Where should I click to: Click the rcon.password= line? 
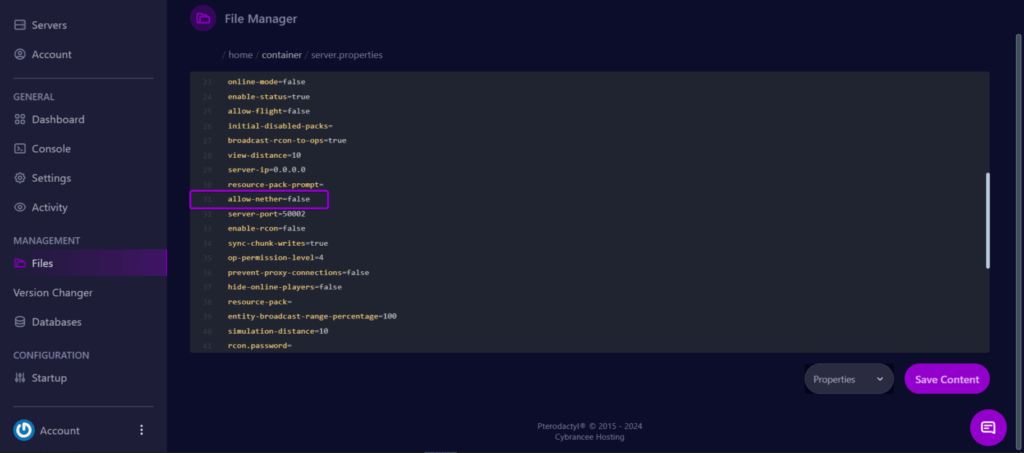point(259,345)
